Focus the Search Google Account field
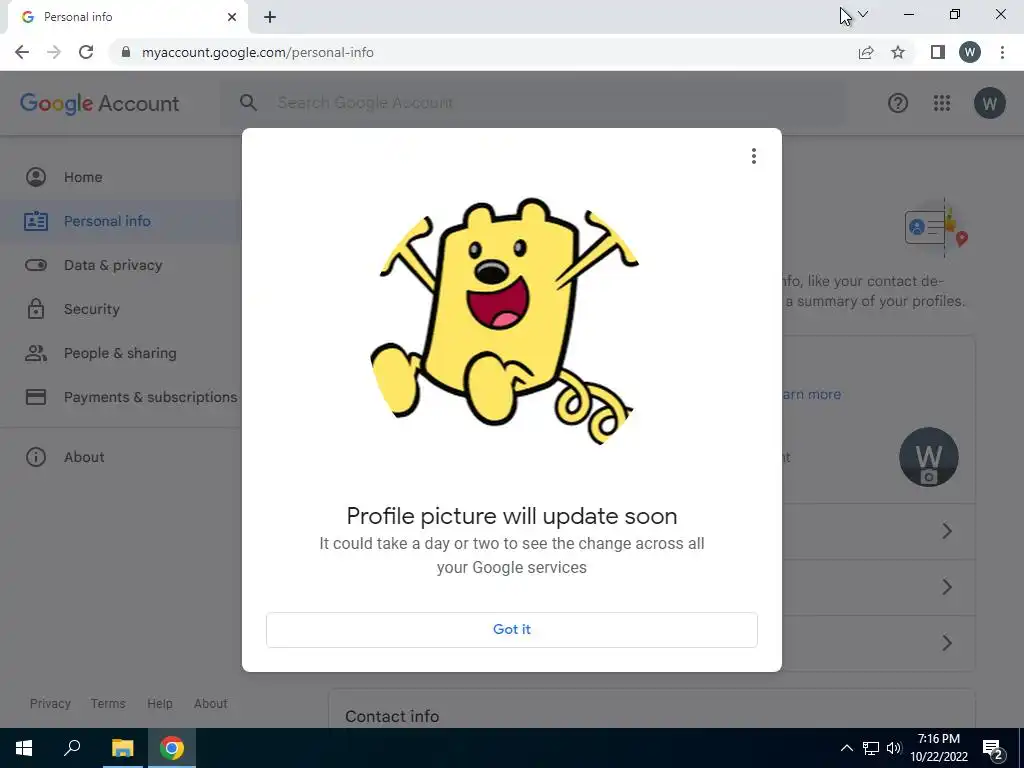The image size is (1024, 768). click(532, 103)
